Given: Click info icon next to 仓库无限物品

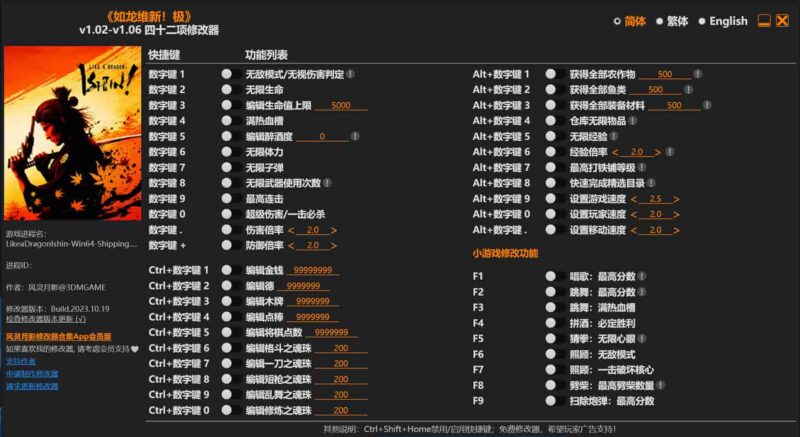Looking at the screenshot, I should click(633, 121).
